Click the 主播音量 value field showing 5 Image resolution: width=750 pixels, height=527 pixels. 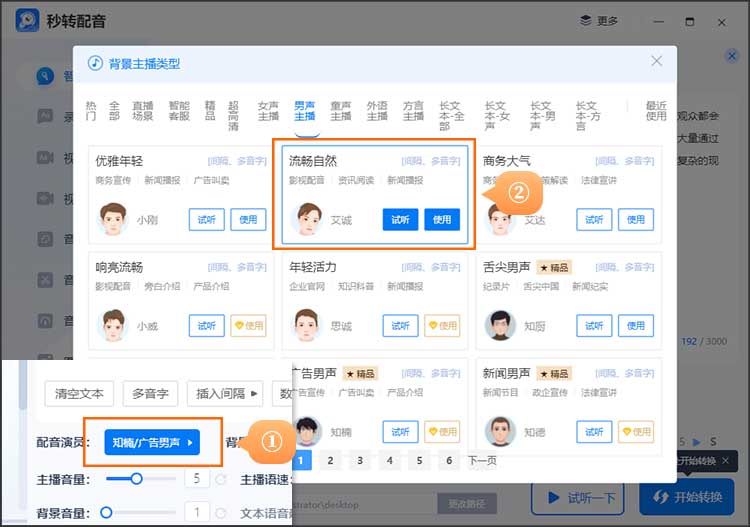tap(197, 479)
